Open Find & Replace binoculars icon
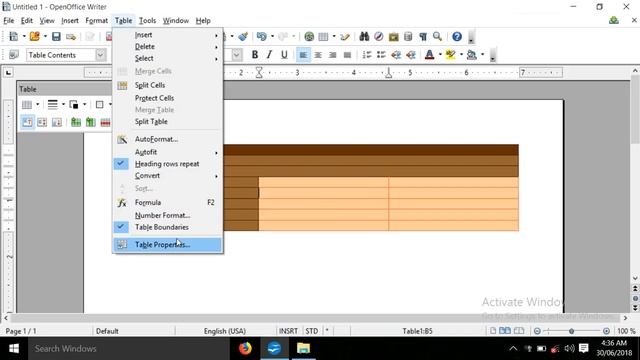640x360 pixels. 364,37
